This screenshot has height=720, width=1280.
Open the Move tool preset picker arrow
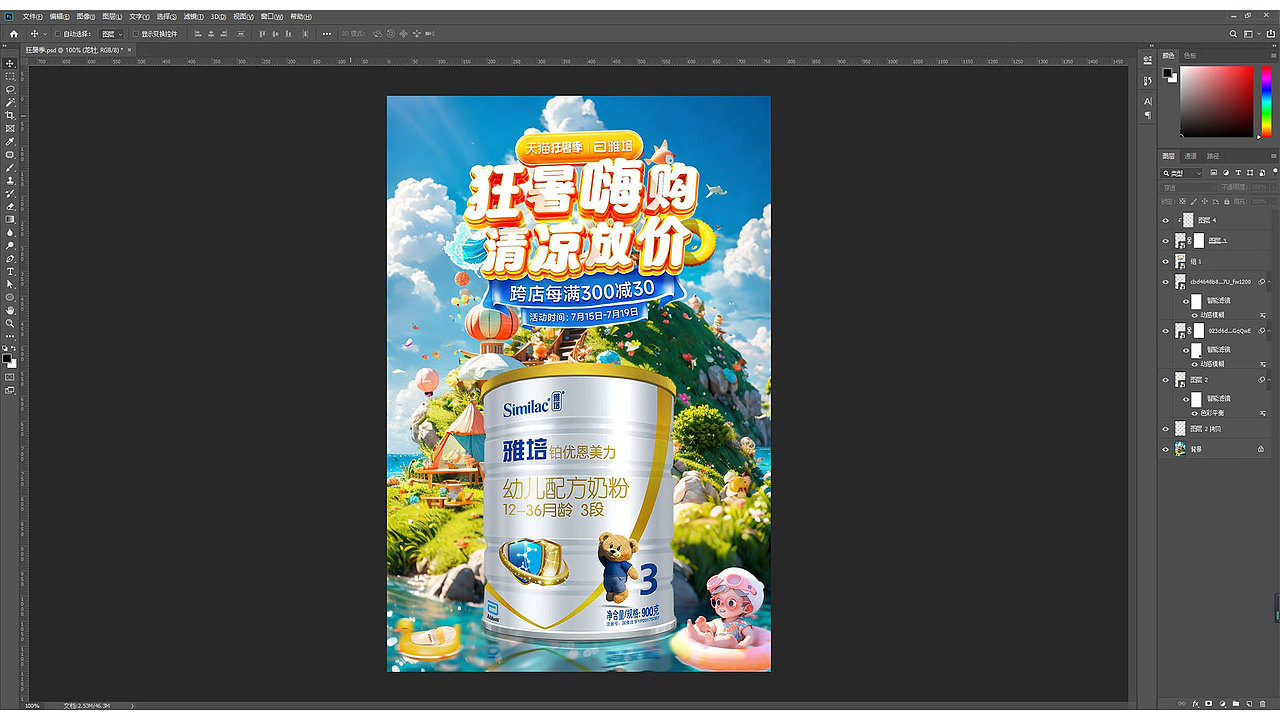[x=45, y=34]
